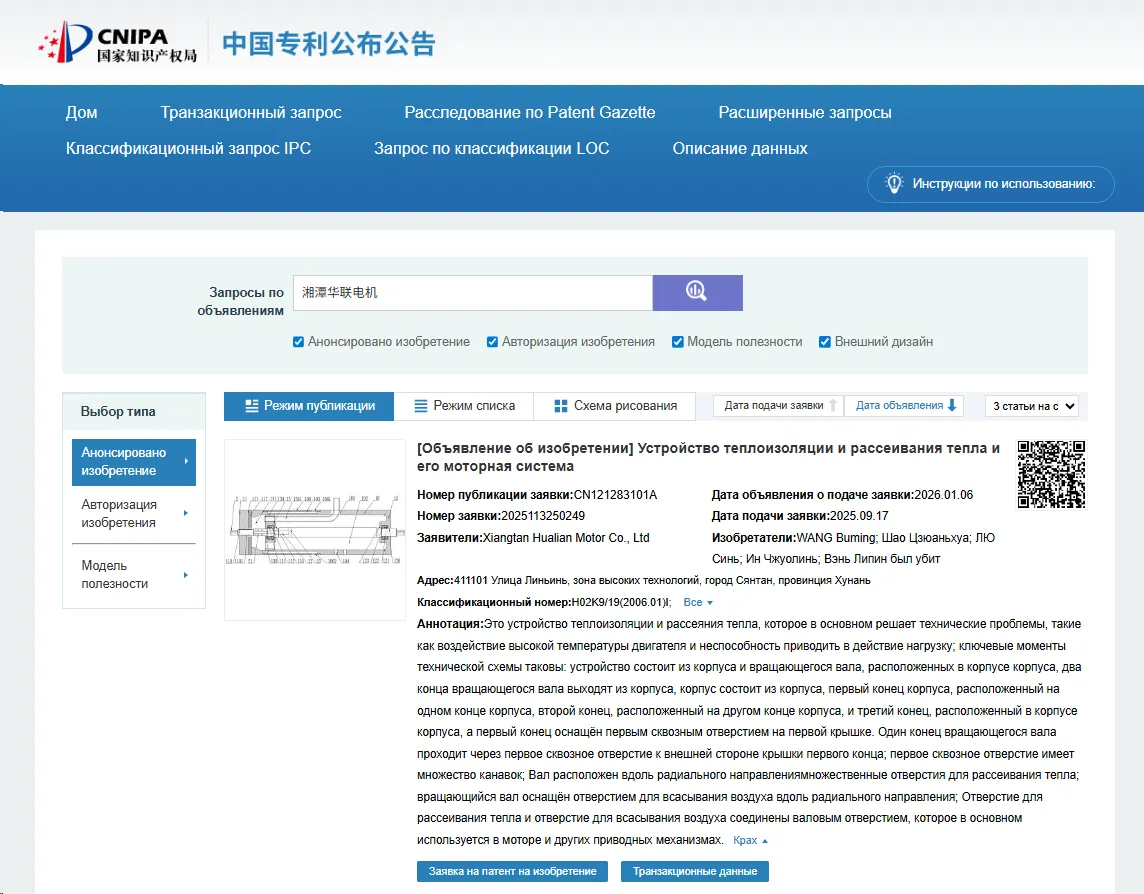Screen dimensions: 1144x894
Task: Click the publication mode view icon
Action: (252, 406)
